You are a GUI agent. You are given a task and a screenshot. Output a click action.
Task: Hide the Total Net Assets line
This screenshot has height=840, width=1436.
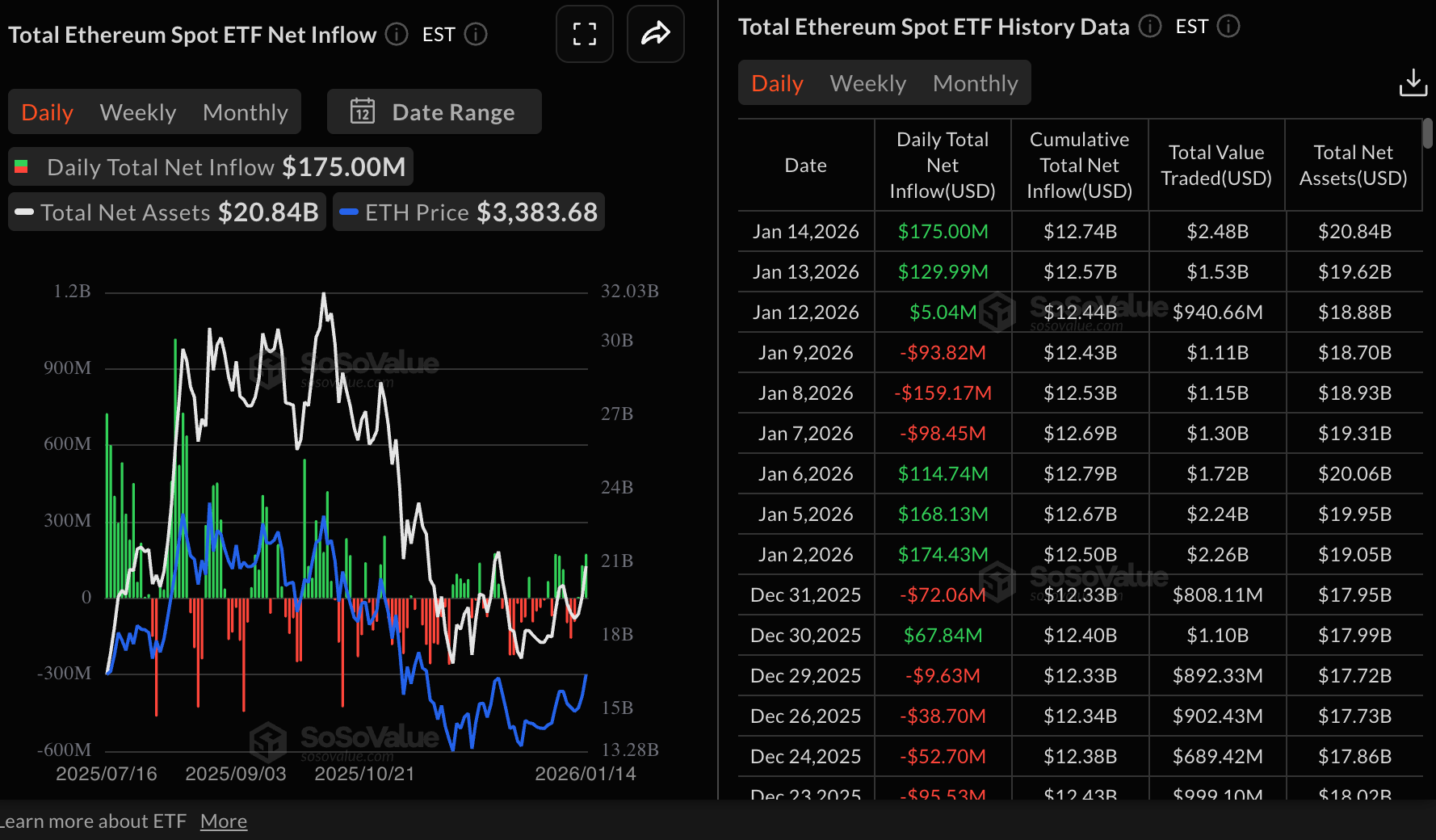(x=166, y=212)
